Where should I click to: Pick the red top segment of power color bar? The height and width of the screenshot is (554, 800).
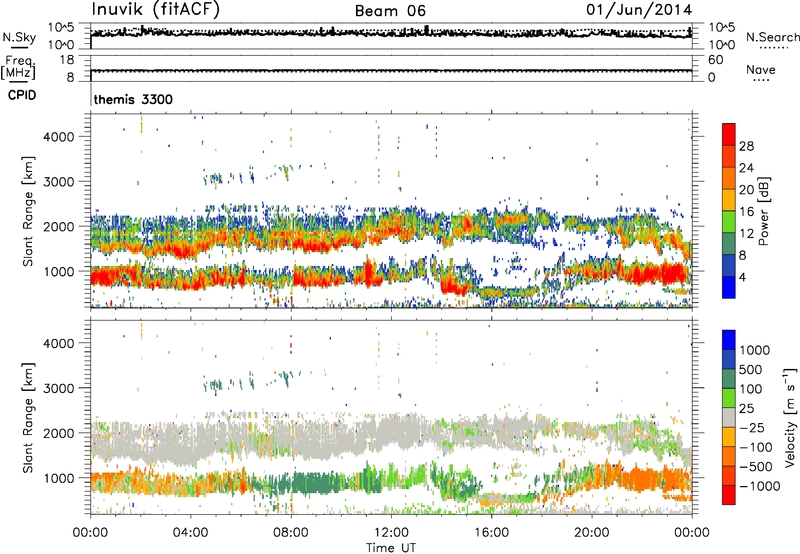coord(729,134)
